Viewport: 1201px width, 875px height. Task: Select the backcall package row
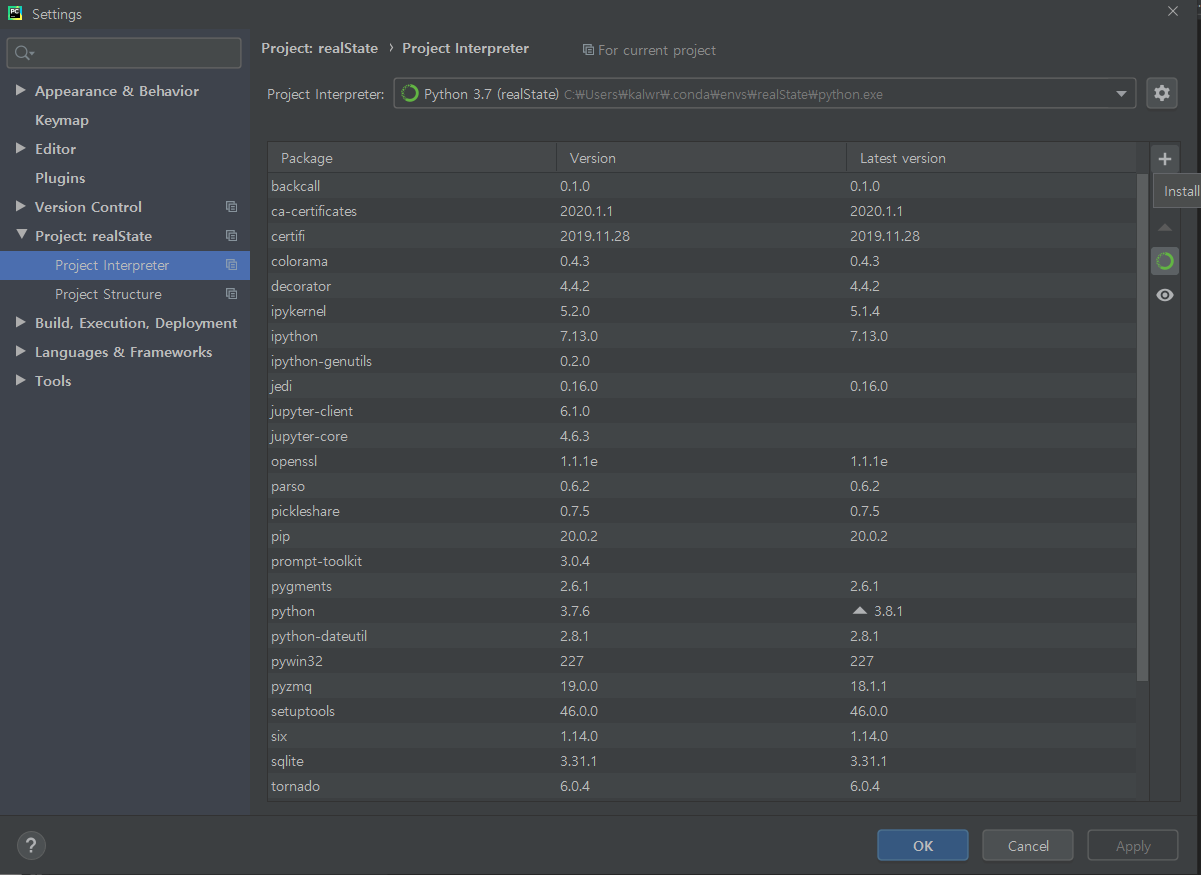702,186
